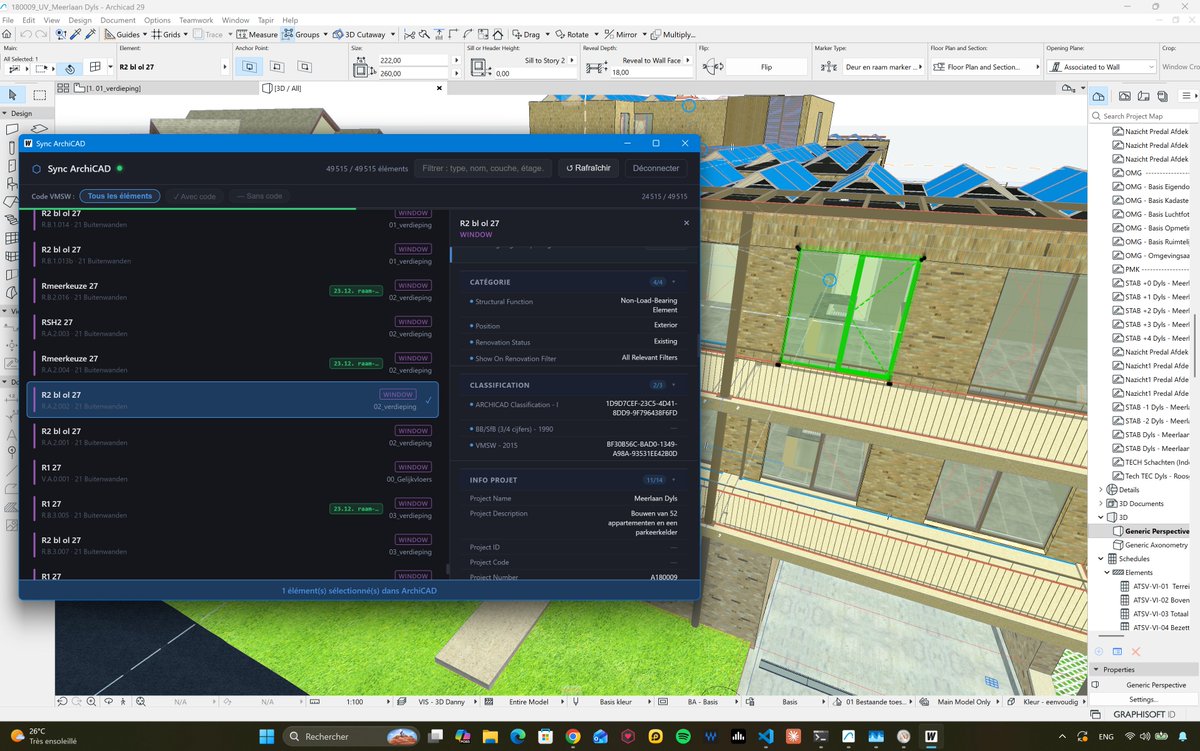Screen dimensions: 1200x751
Task: Click the Flip button
Action: (767, 67)
